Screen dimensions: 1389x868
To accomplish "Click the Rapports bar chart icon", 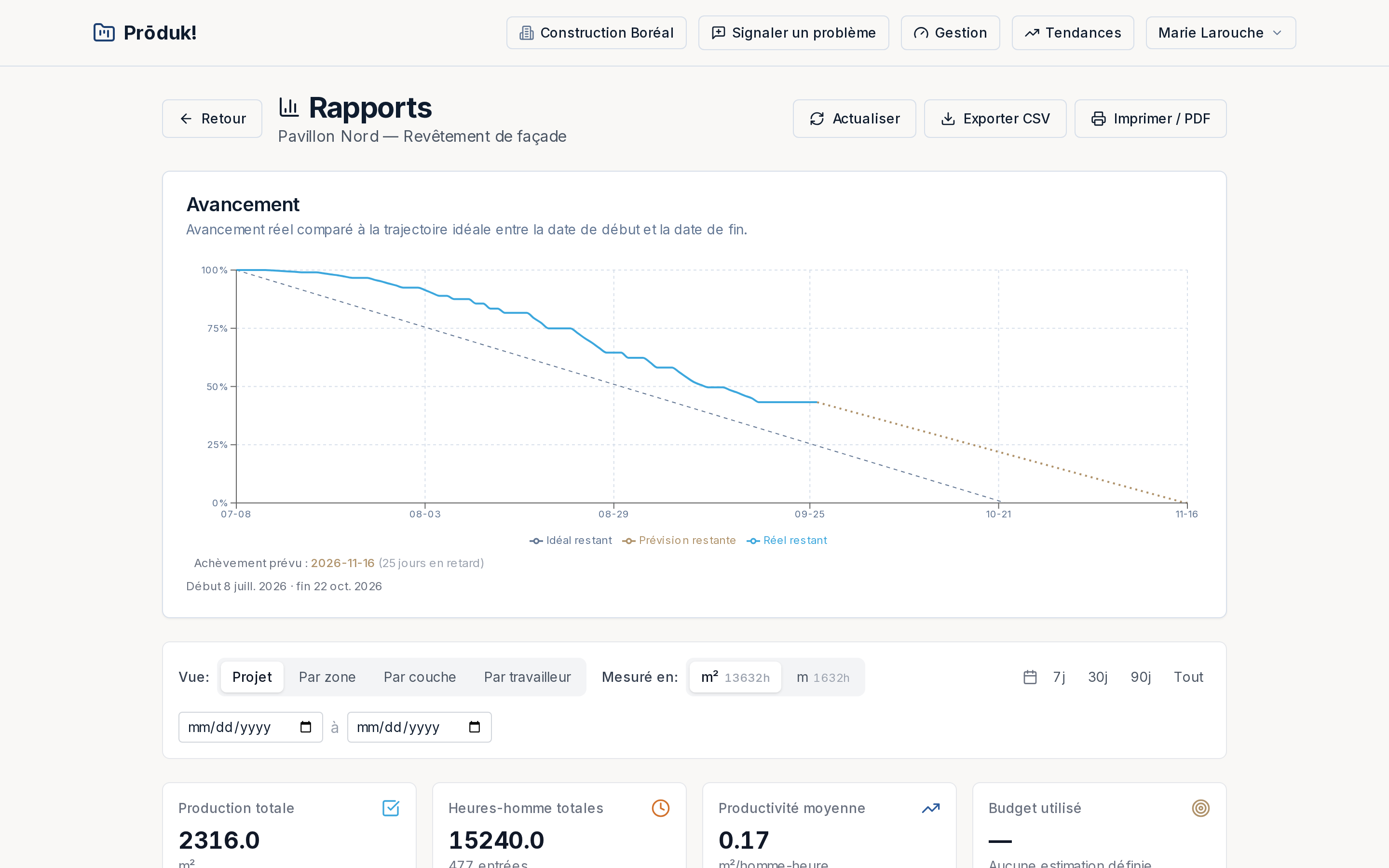I will (x=289, y=108).
